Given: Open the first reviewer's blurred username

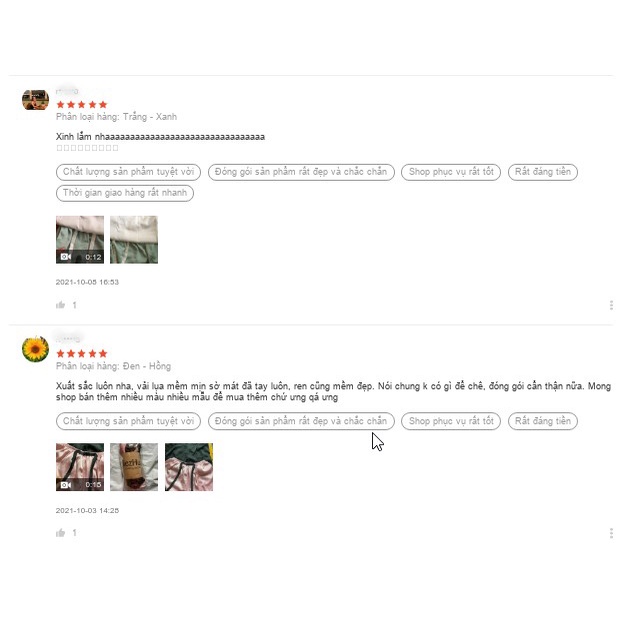Looking at the screenshot, I should (67, 91).
